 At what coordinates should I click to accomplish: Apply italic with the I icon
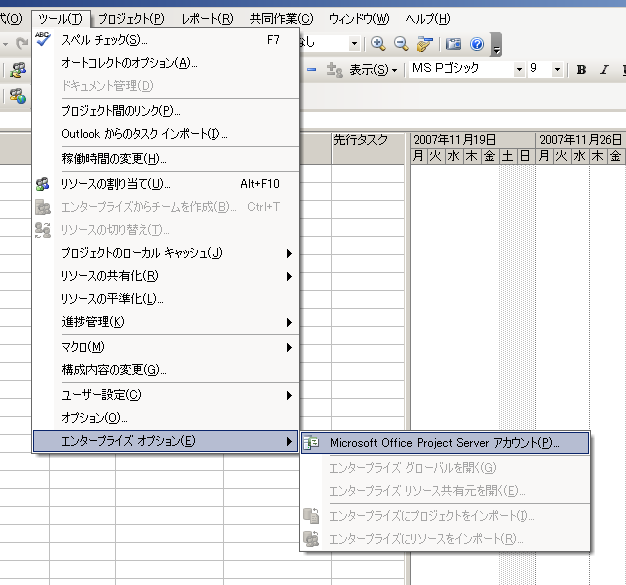click(x=604, y=70)
